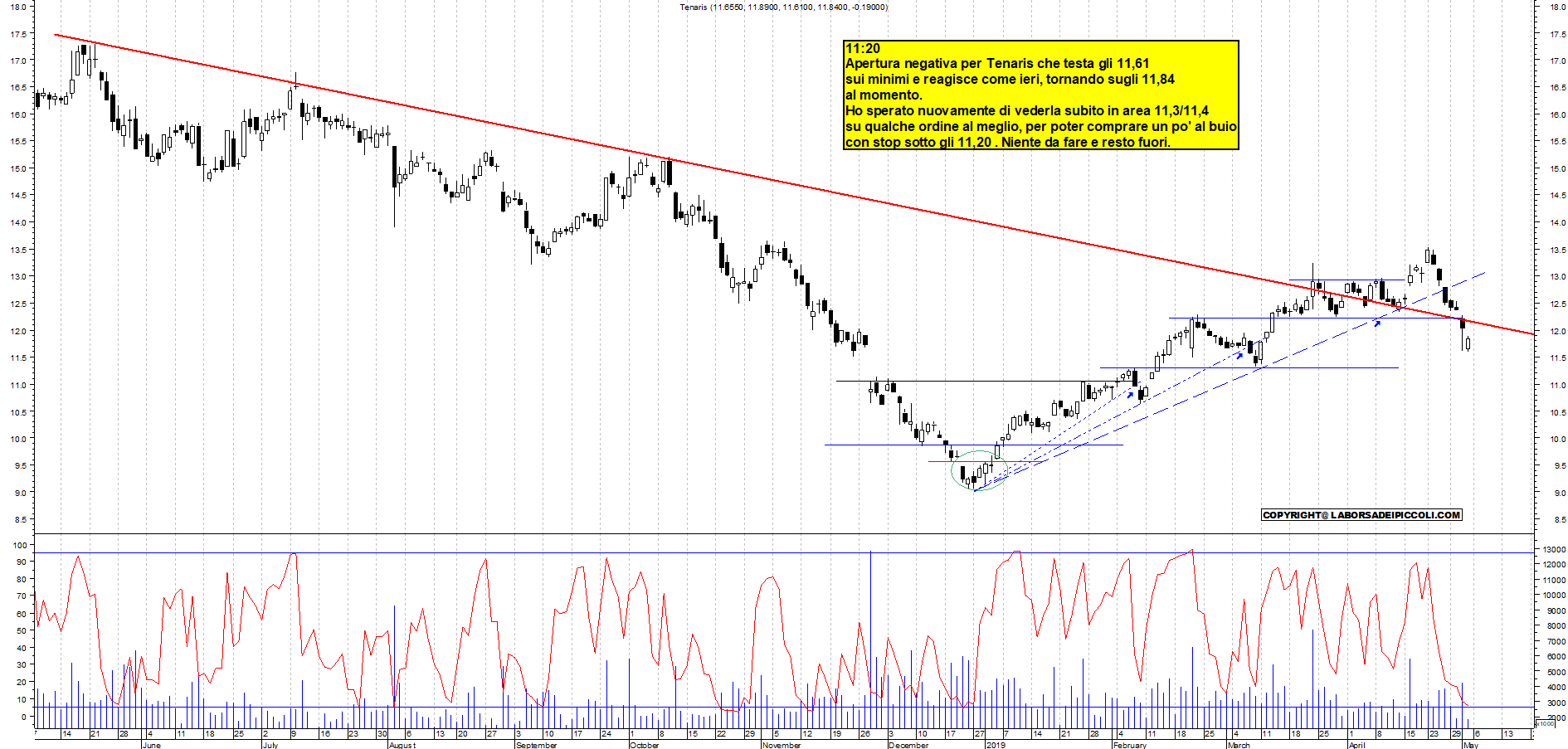
Task: Click the 'April' month label on time axis
Action: [x=1356, y=745]
